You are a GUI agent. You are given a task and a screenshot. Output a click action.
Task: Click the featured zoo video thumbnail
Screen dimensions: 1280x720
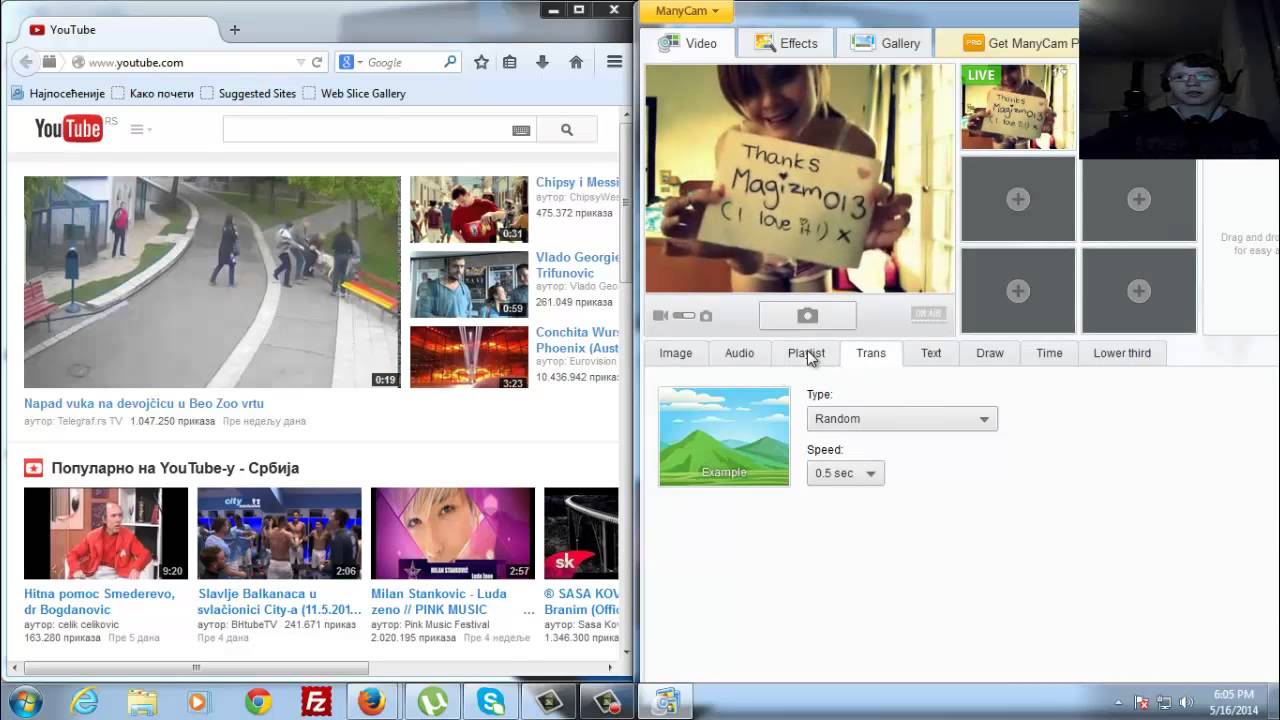[212, 282]
